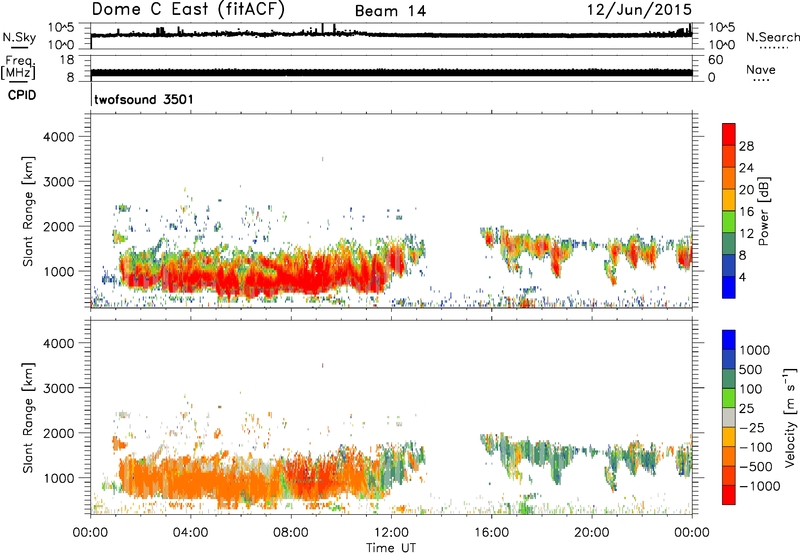Click the "60" tick of Nave axis

pos(716,60)
